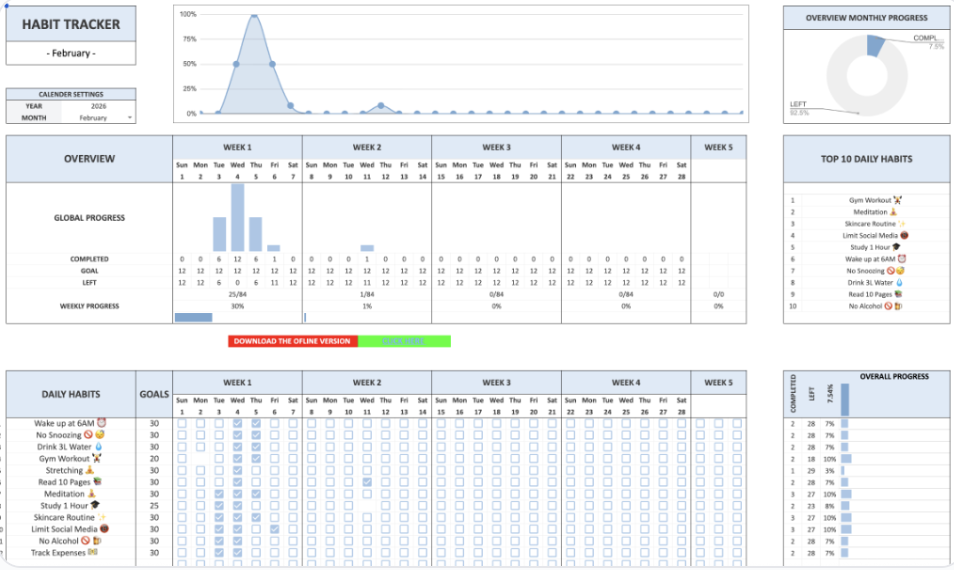Select the CALENDER SETTINGS header cell
The width and height of the screenshot is (954, 570).
(71, 94)
